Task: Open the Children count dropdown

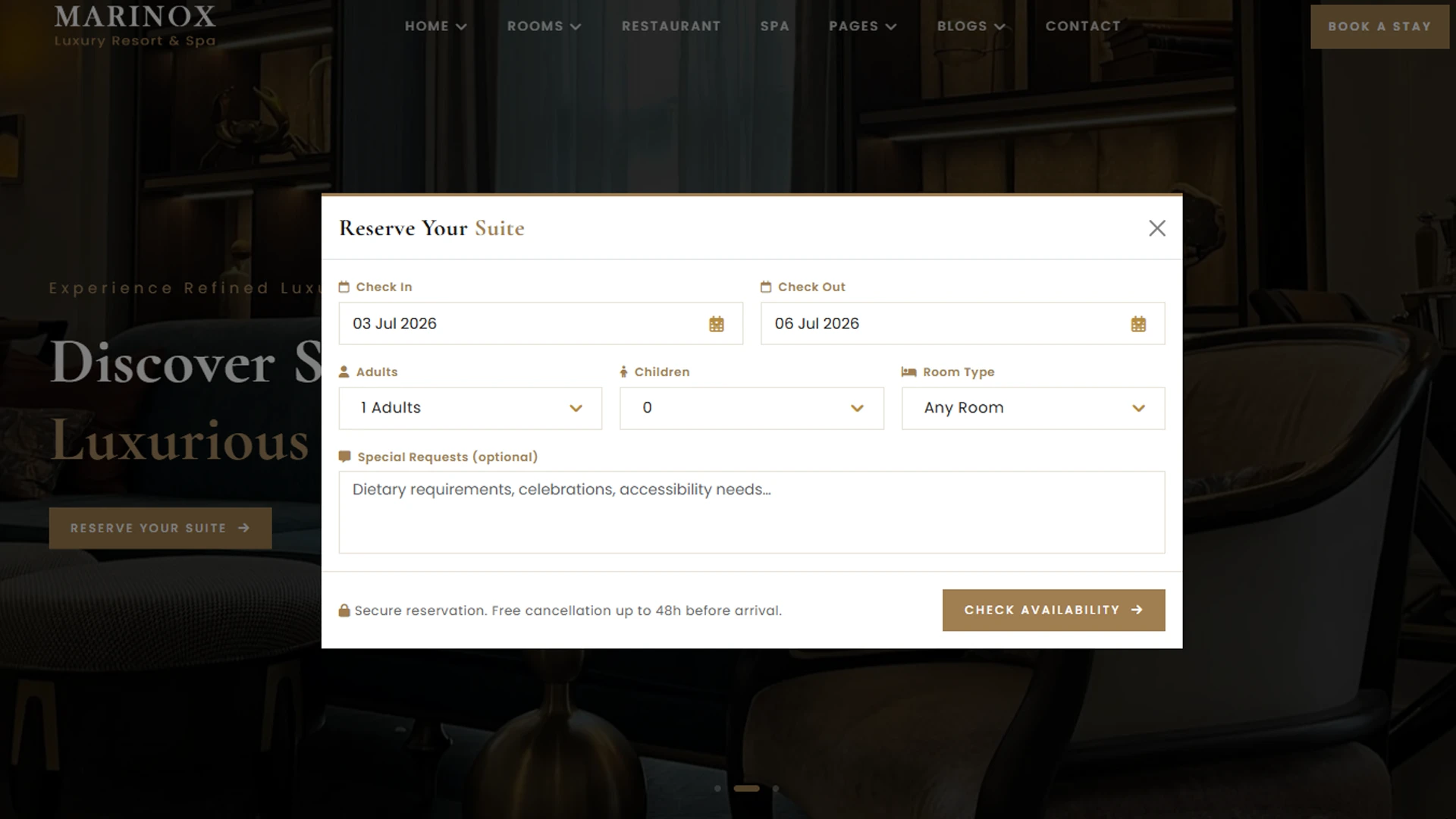Action: point(752,408)
